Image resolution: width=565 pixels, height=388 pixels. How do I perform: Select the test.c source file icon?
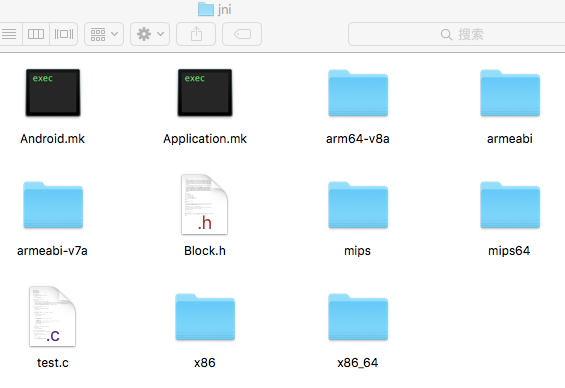click(52, 316)
